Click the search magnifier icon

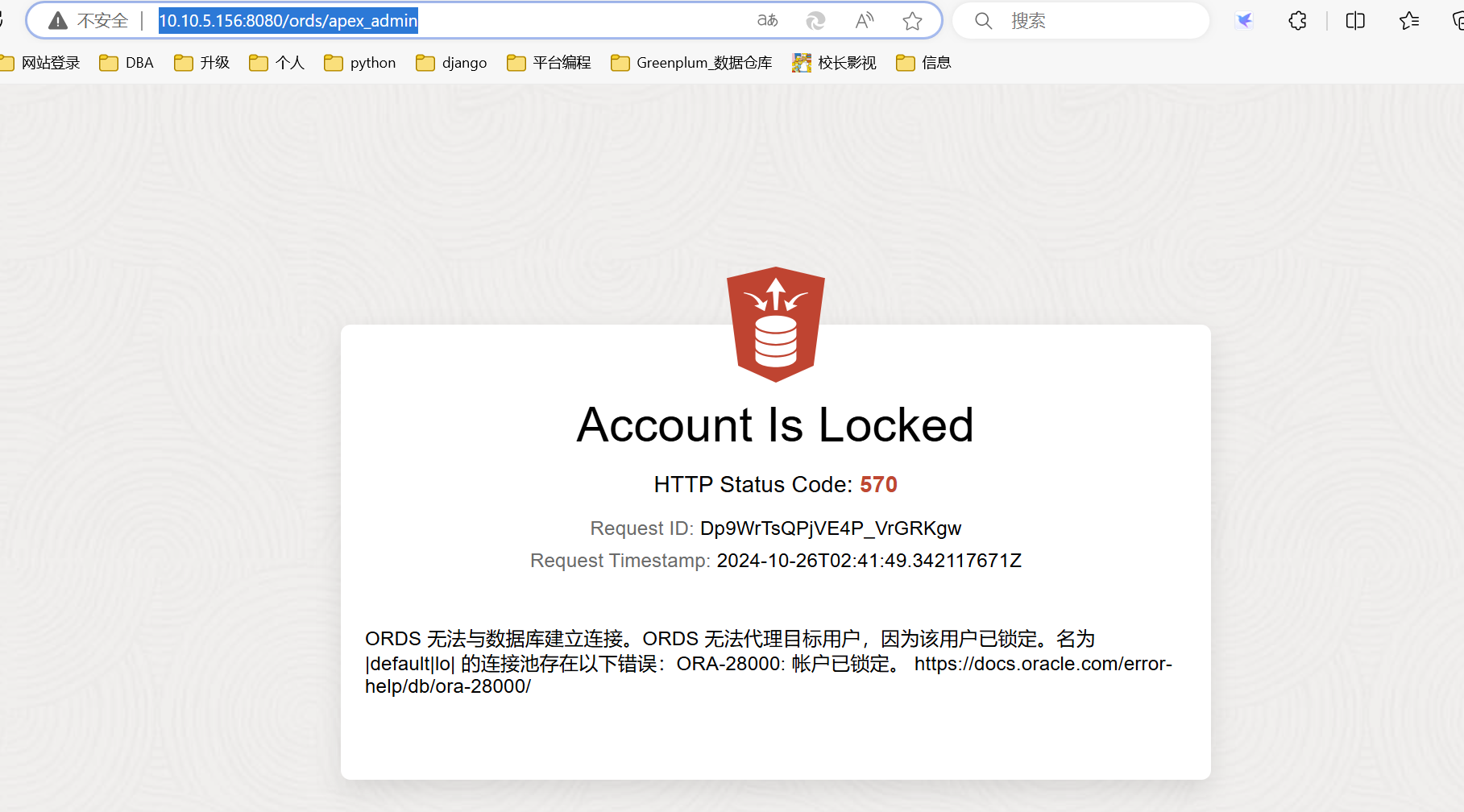[983, 21]
